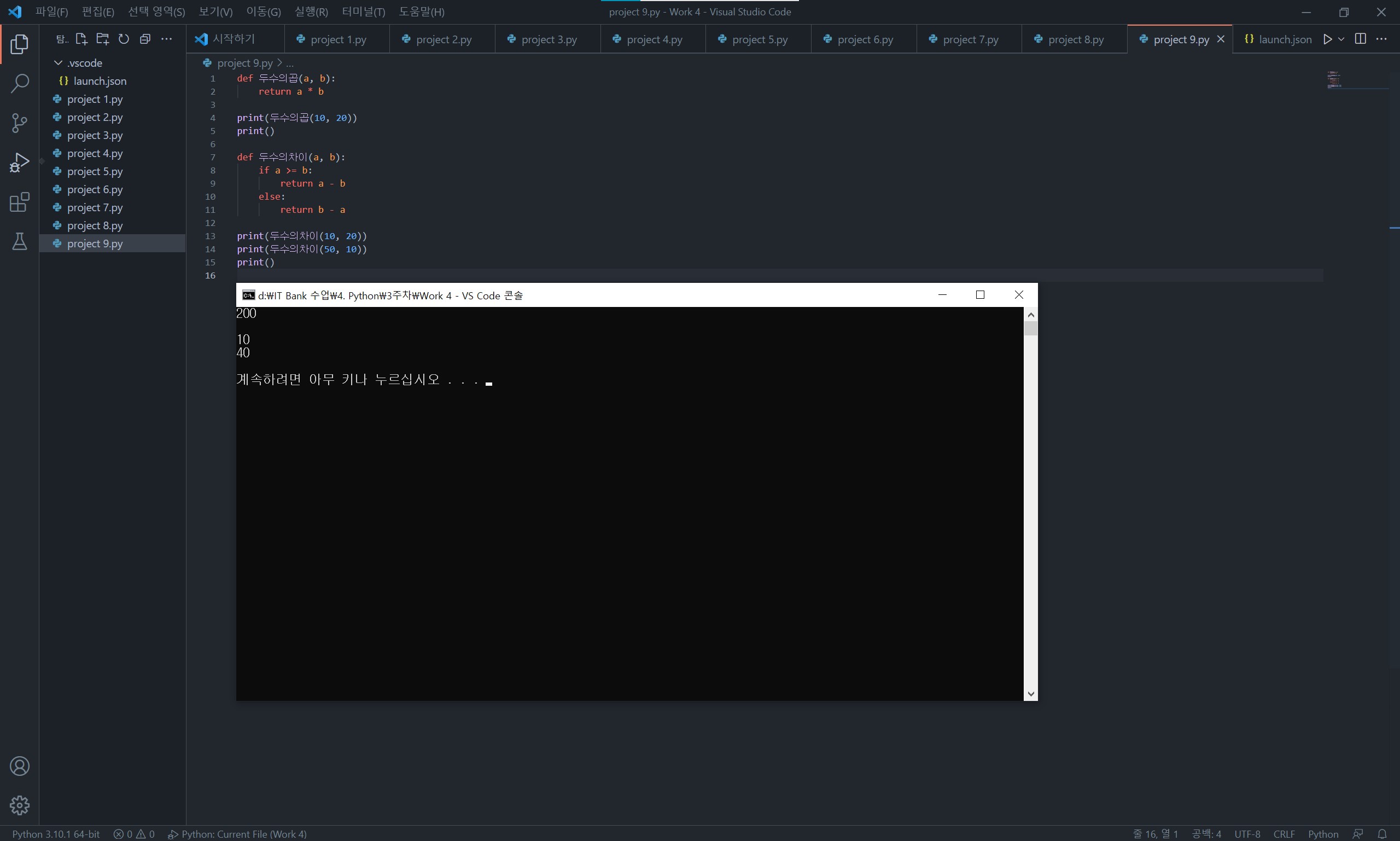Open explorer views more actions menu
The image size is (1400, 841).
[x=166, y=39]
